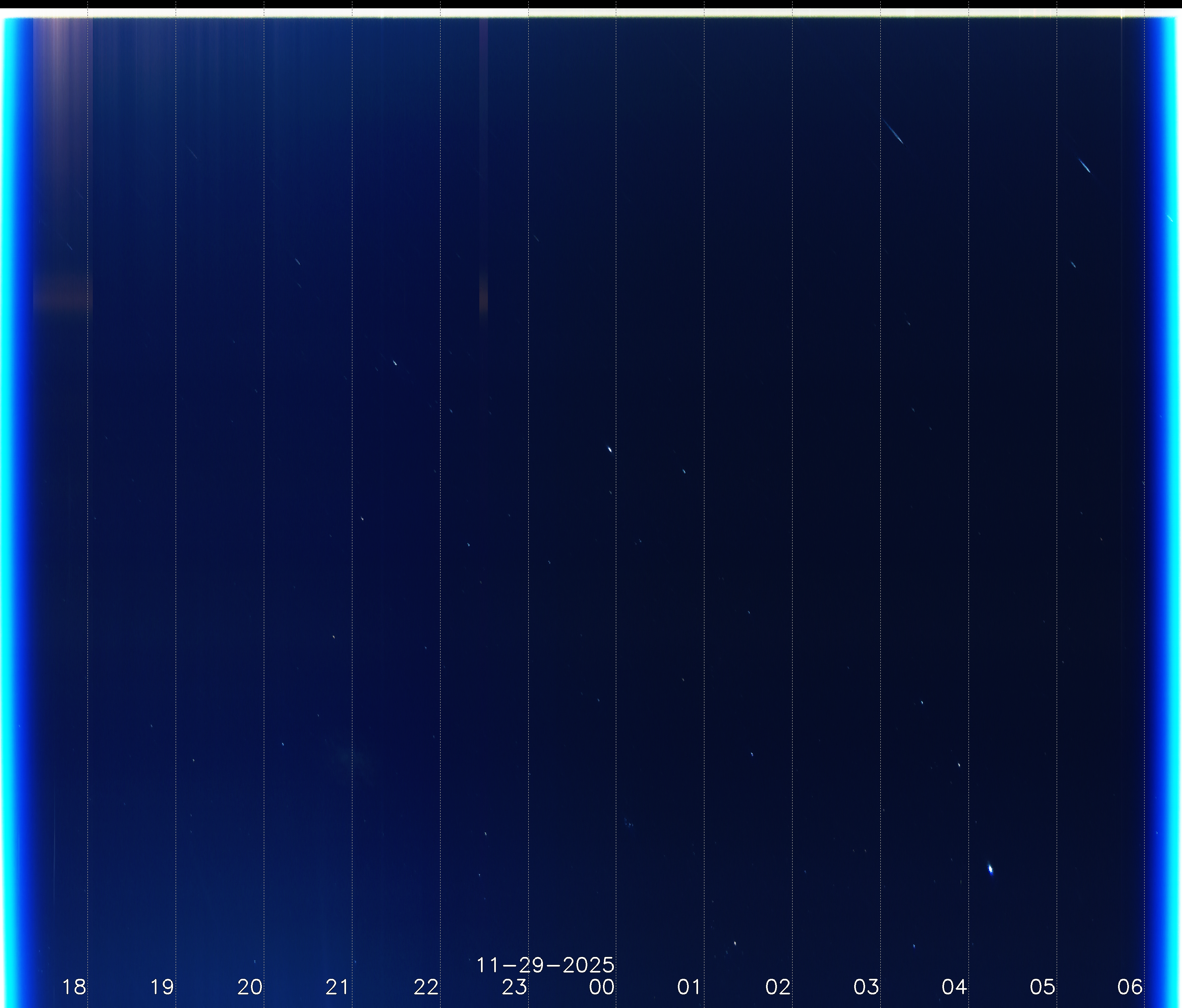This screenshot has width=1182, height=1008.
Task: Select the 02 hour label
Action: pyautogui.click(x=778, y=987)
